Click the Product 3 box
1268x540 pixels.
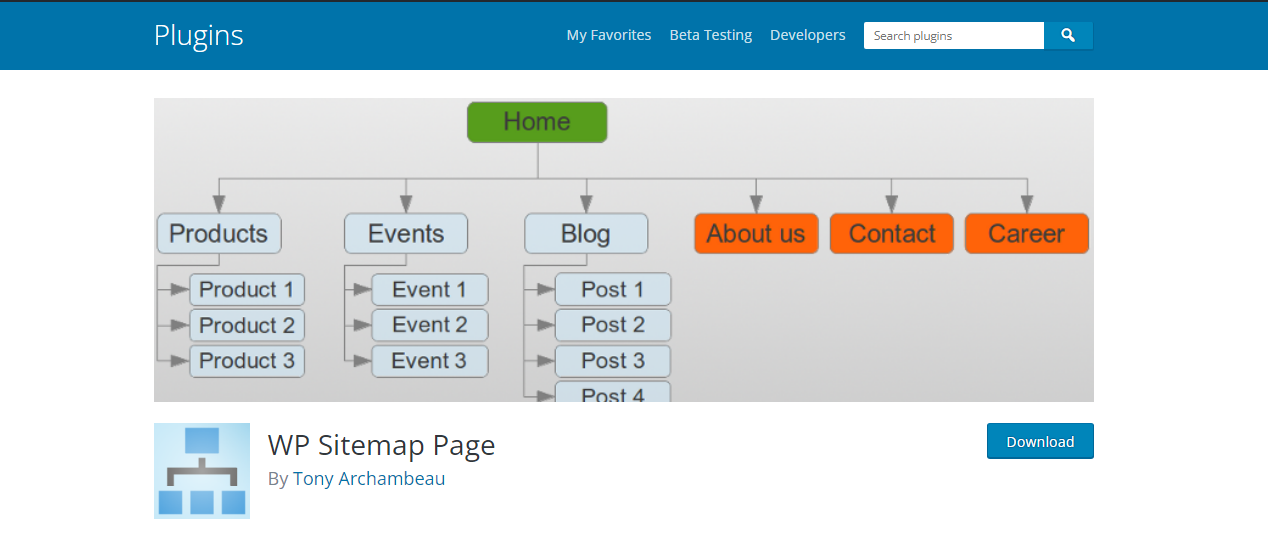[x=247, y=361]
